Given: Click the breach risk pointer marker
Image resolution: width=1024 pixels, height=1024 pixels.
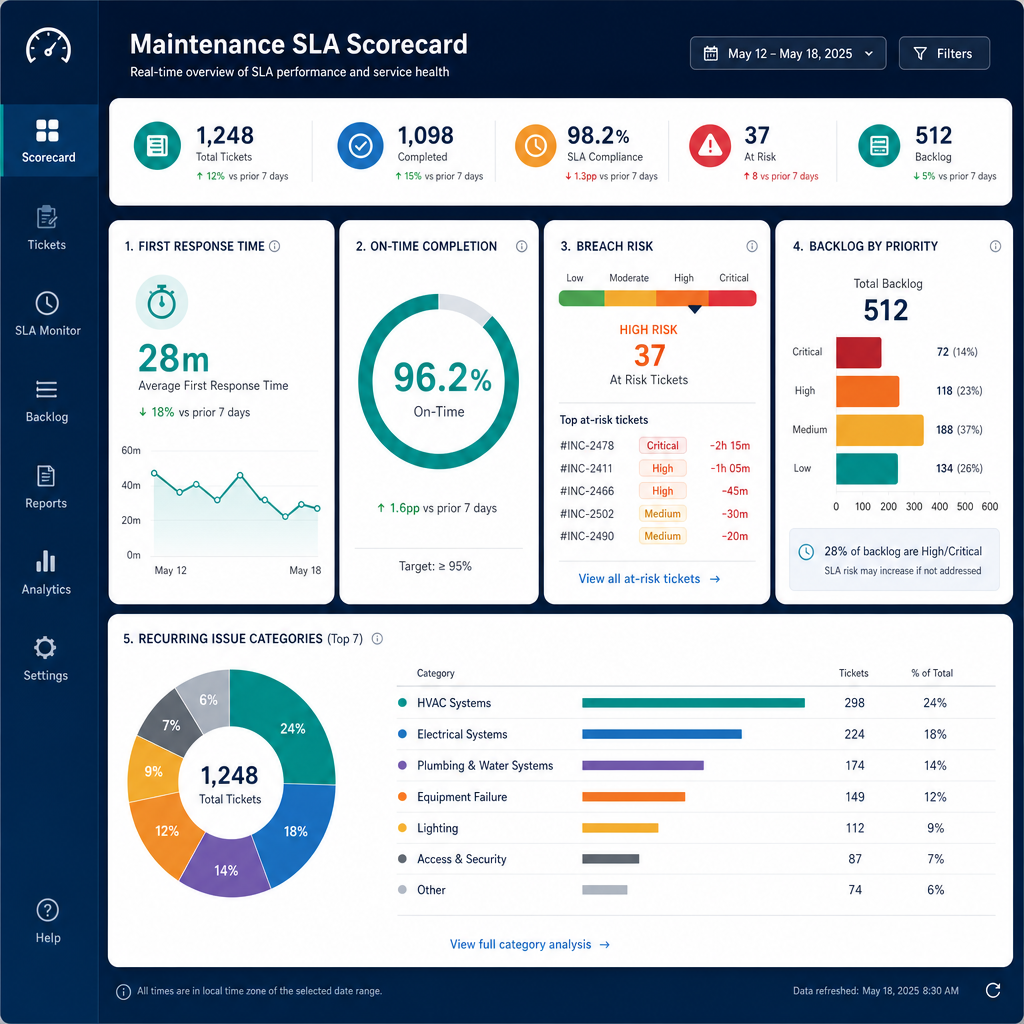Looking at the screenshot, I should coord(695,309).
